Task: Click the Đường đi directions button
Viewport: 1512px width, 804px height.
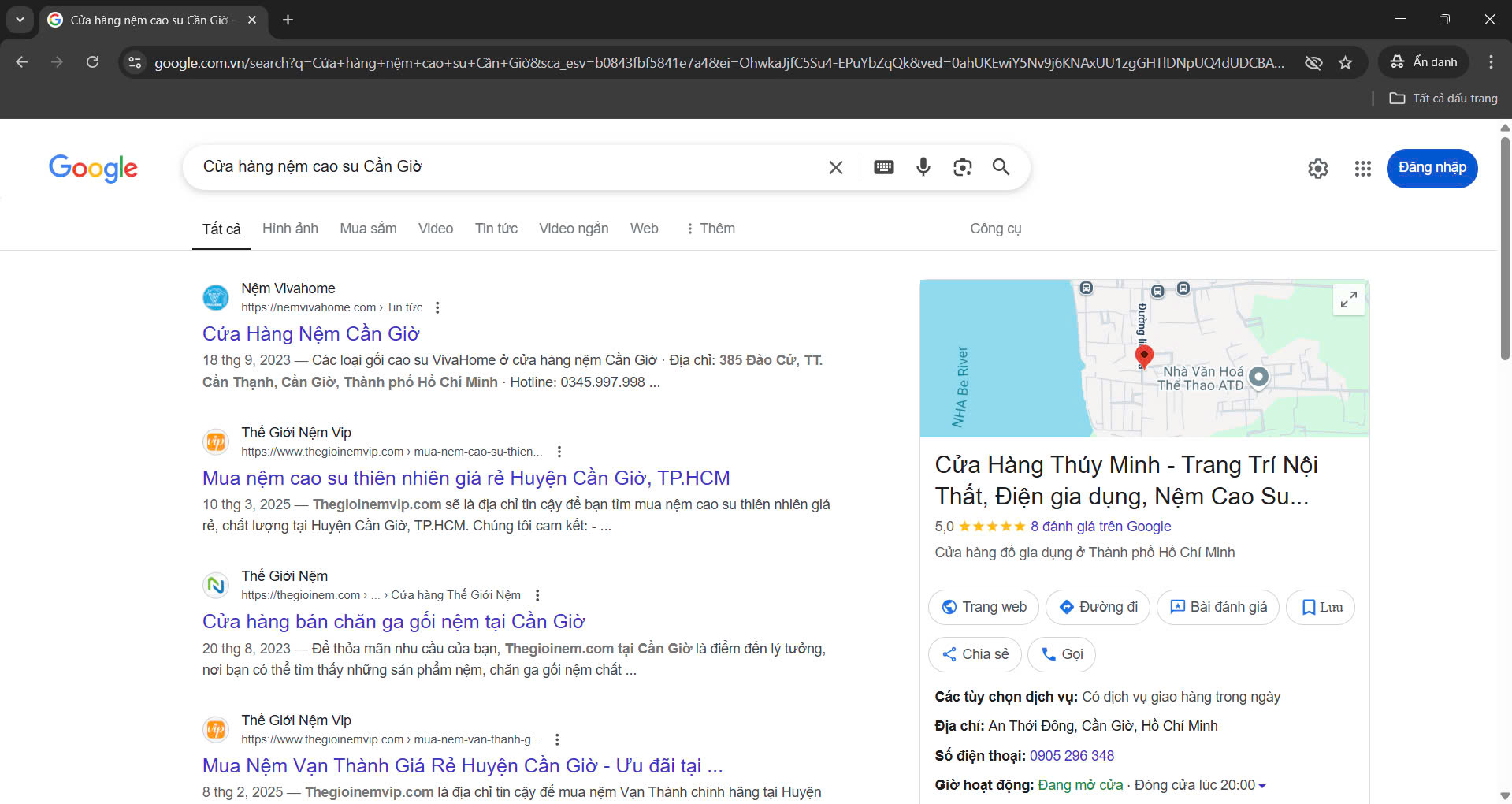Action: (x=1098, y=607)
